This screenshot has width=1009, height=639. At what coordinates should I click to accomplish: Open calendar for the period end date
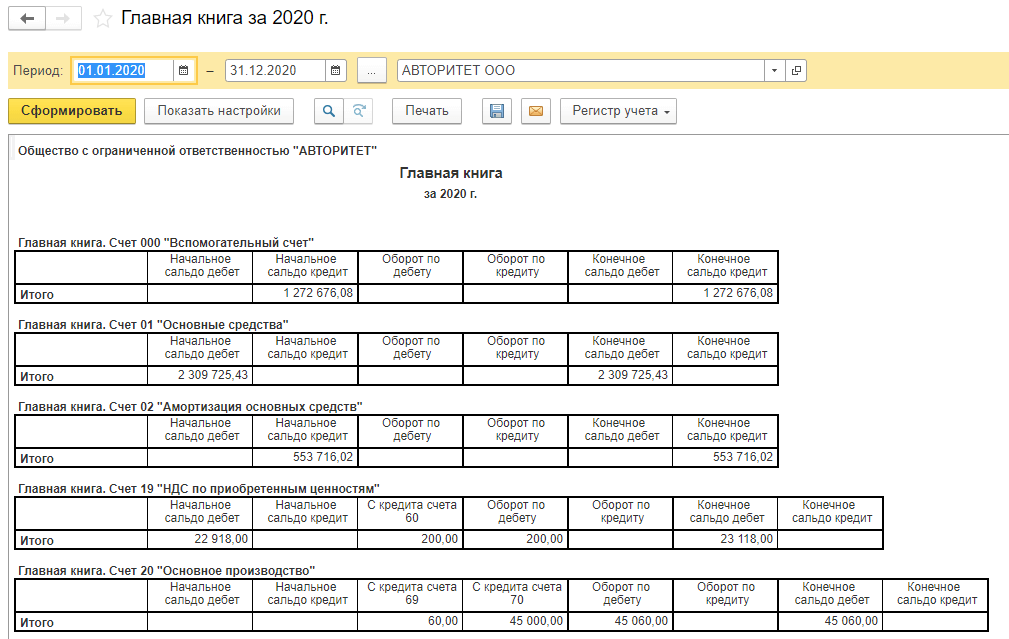(x=336, y=71)
